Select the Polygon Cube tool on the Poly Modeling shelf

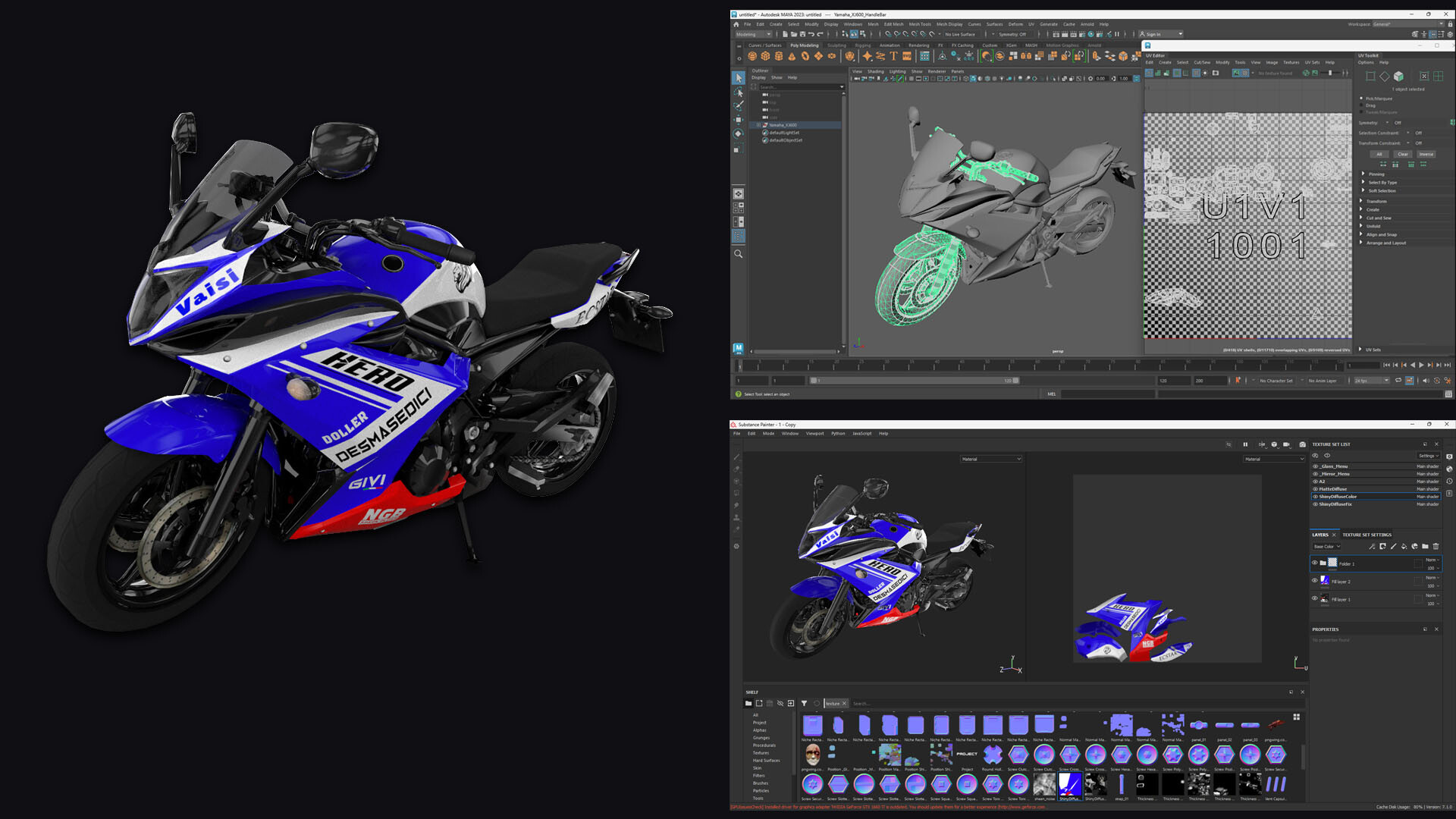[x=764, y=55]
